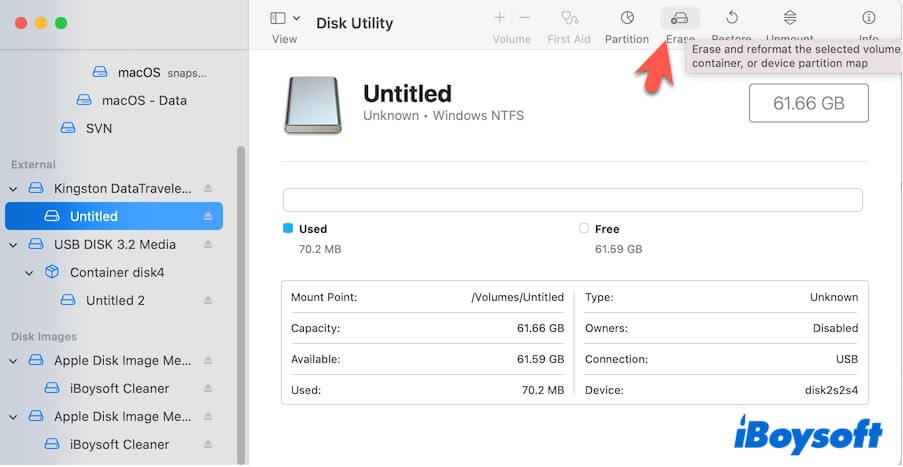Click the blue Used legend swatch
The image size is (903, 467).
click(288, 228)
